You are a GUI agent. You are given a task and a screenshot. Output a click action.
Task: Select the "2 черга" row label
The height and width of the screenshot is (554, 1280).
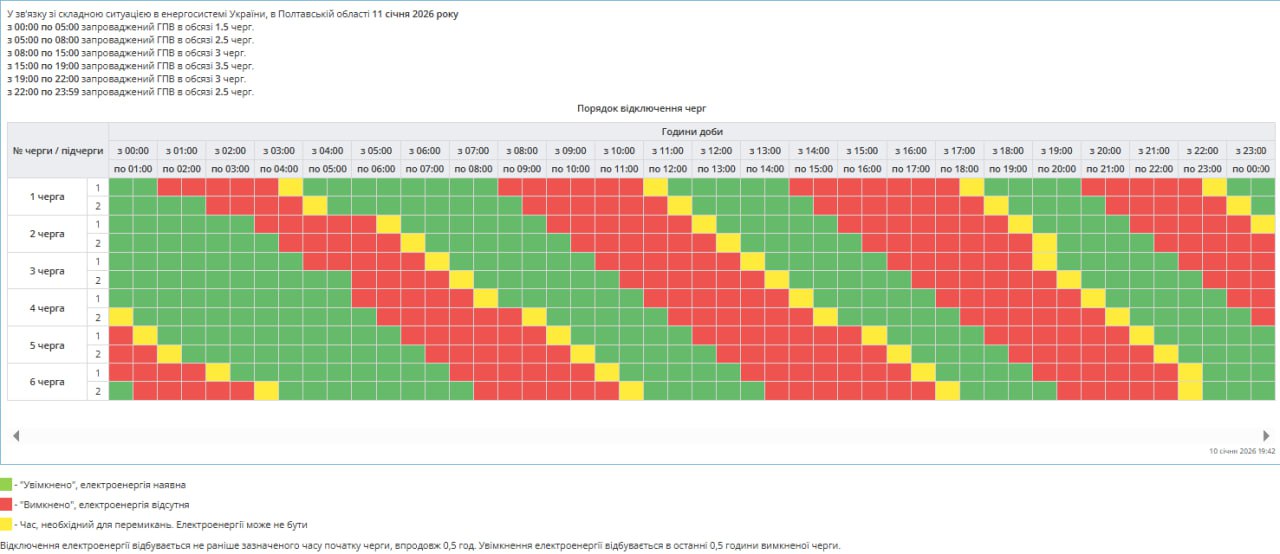pyautogui.click(x=47, y=234)
